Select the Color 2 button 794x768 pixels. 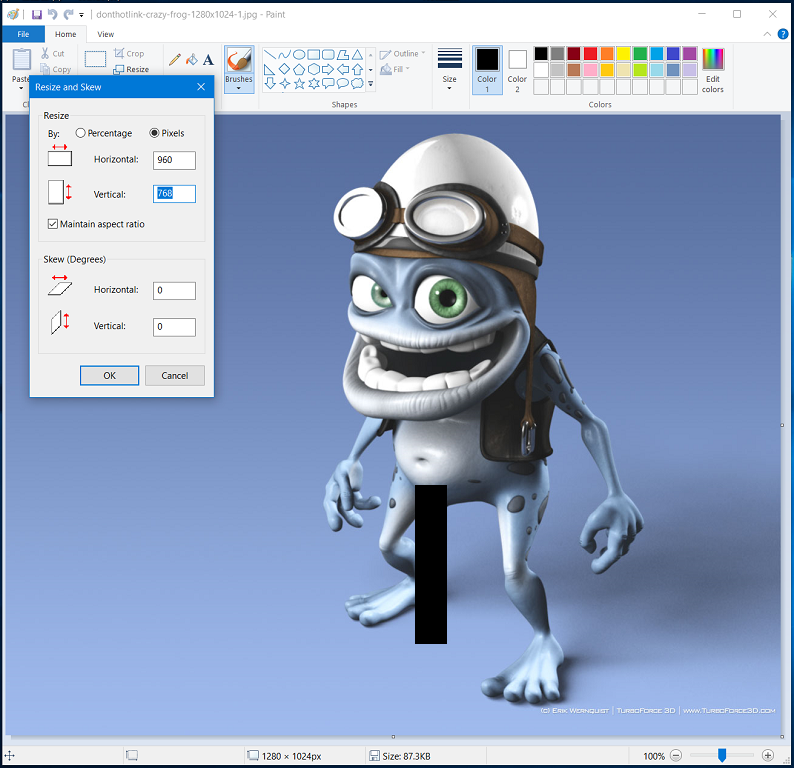point(517,70)
